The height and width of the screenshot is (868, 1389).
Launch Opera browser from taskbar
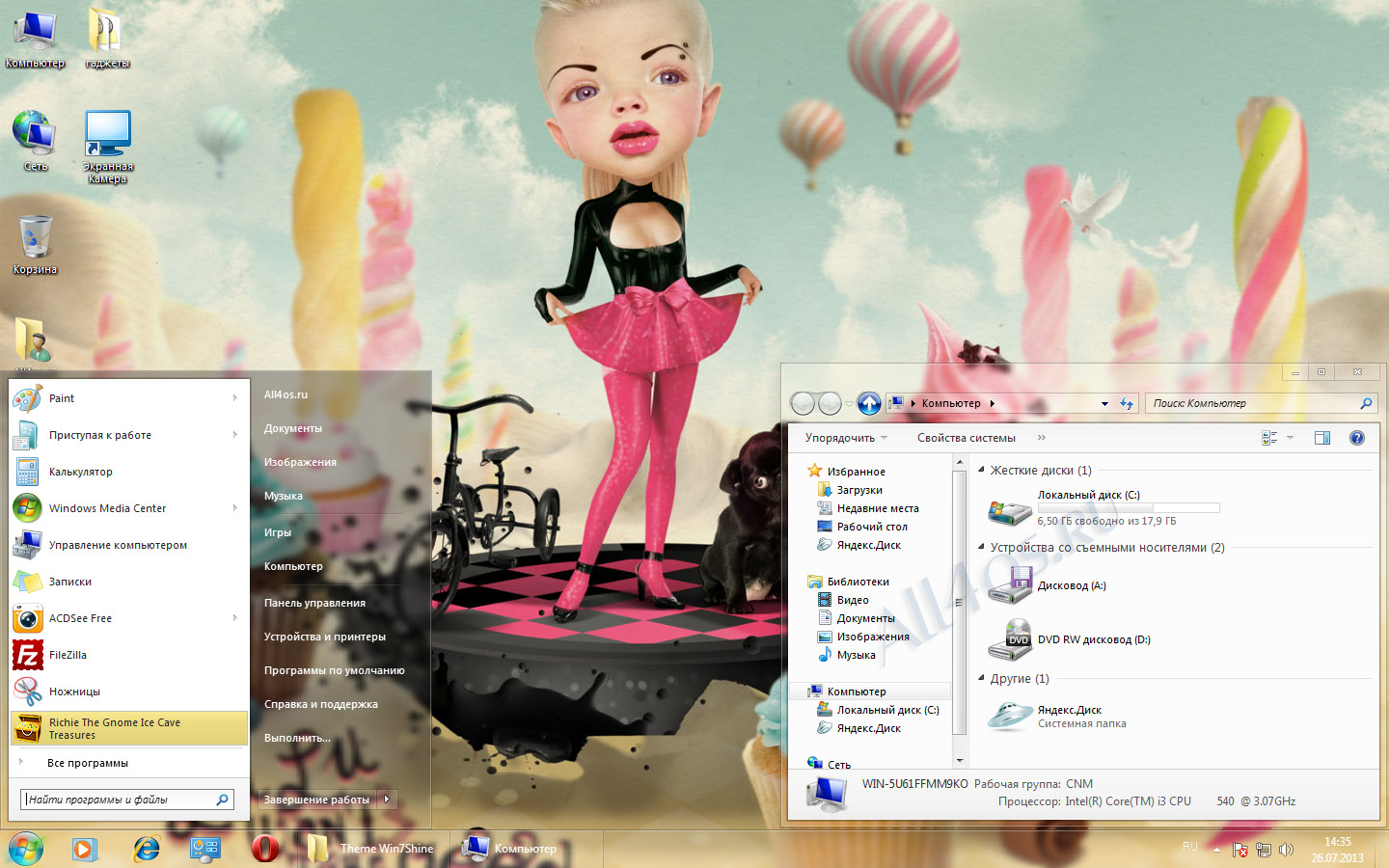pos(265,849)
